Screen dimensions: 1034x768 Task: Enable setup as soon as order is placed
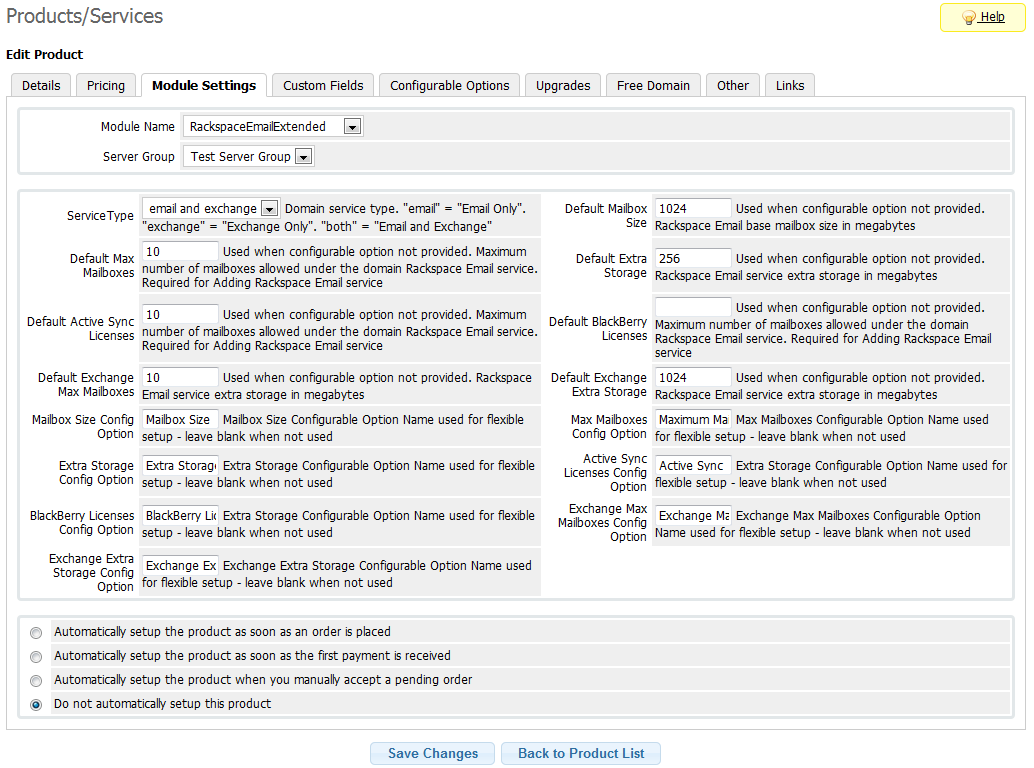pos(36,632)
